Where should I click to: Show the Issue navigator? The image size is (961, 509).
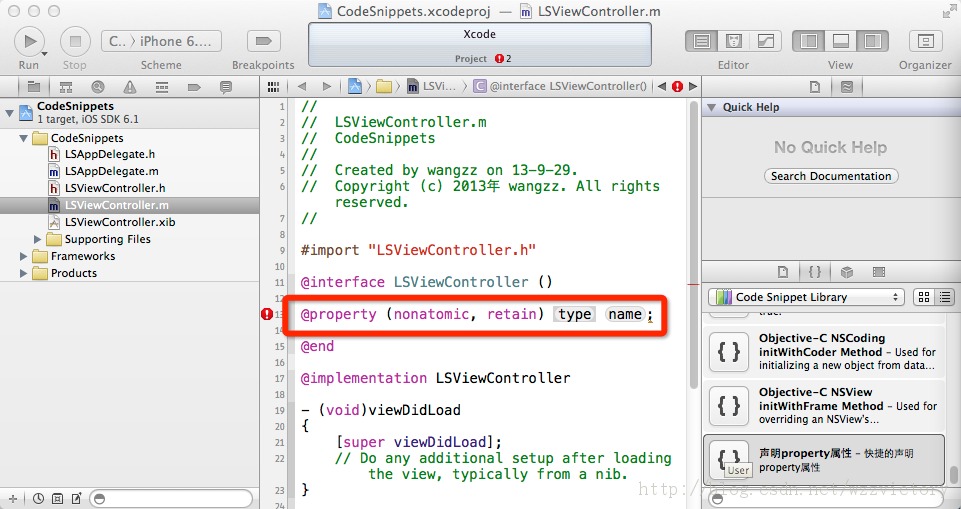(x=130, y=87)
